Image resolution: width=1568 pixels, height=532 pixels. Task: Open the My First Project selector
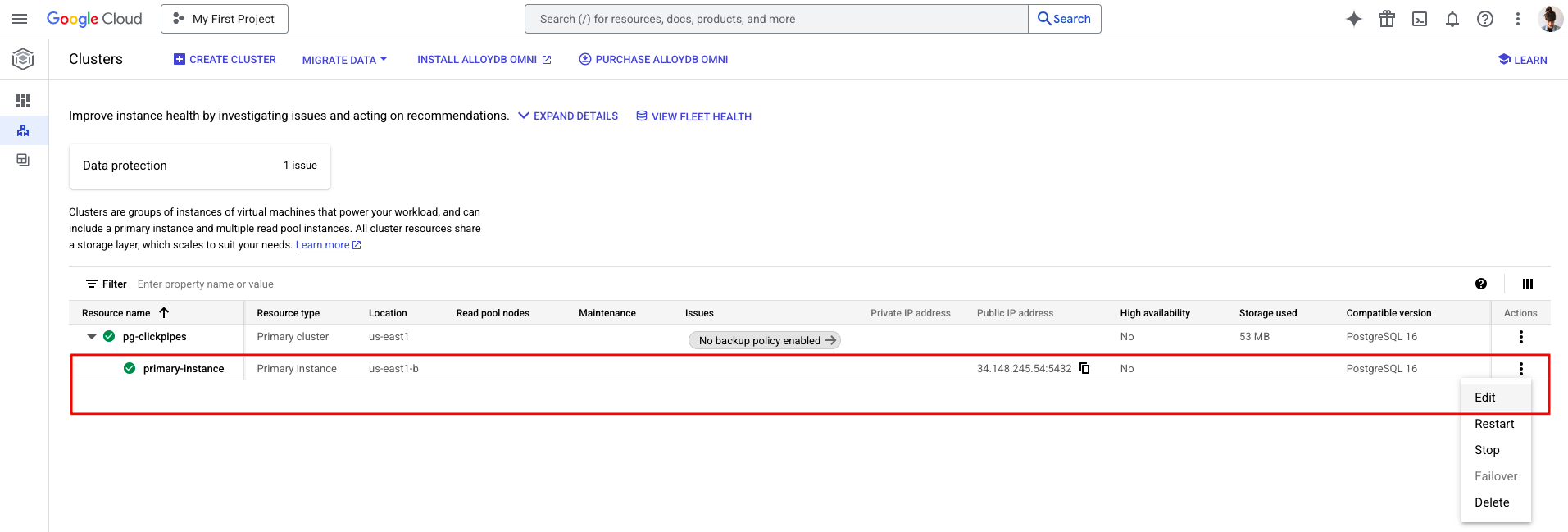click(x=225, y=19)
